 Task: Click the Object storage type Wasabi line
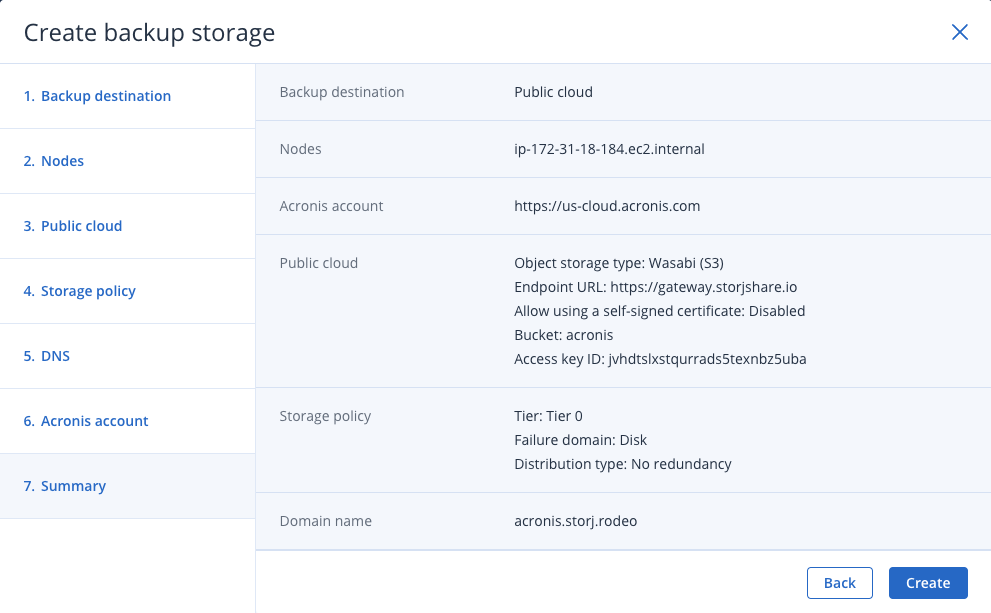click(618, 263)
